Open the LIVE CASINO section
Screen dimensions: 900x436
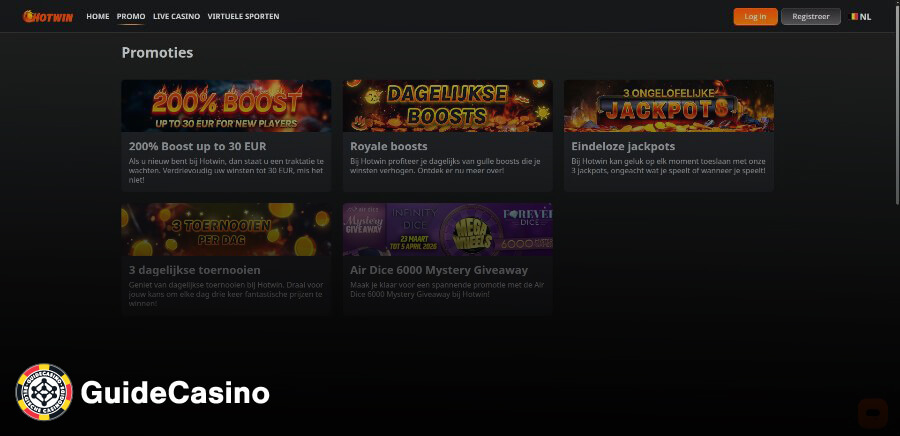pos(176,17)
